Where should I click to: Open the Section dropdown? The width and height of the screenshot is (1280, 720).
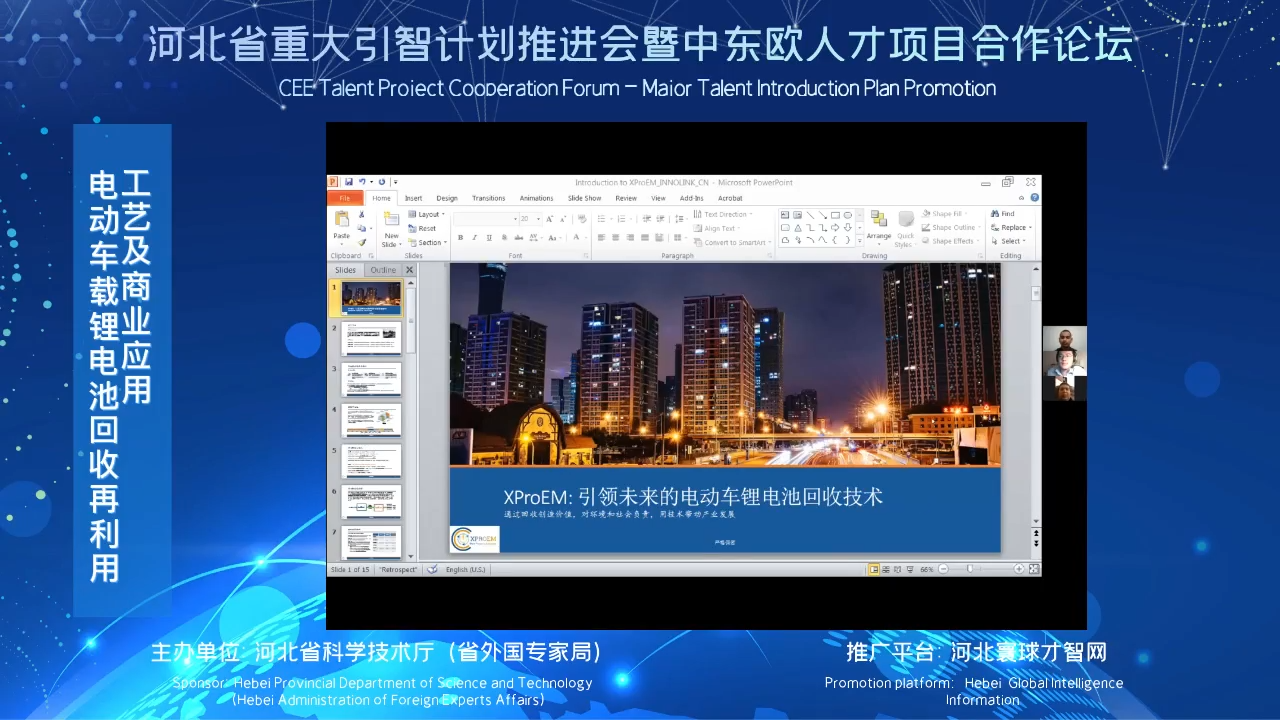click(428, 242)
